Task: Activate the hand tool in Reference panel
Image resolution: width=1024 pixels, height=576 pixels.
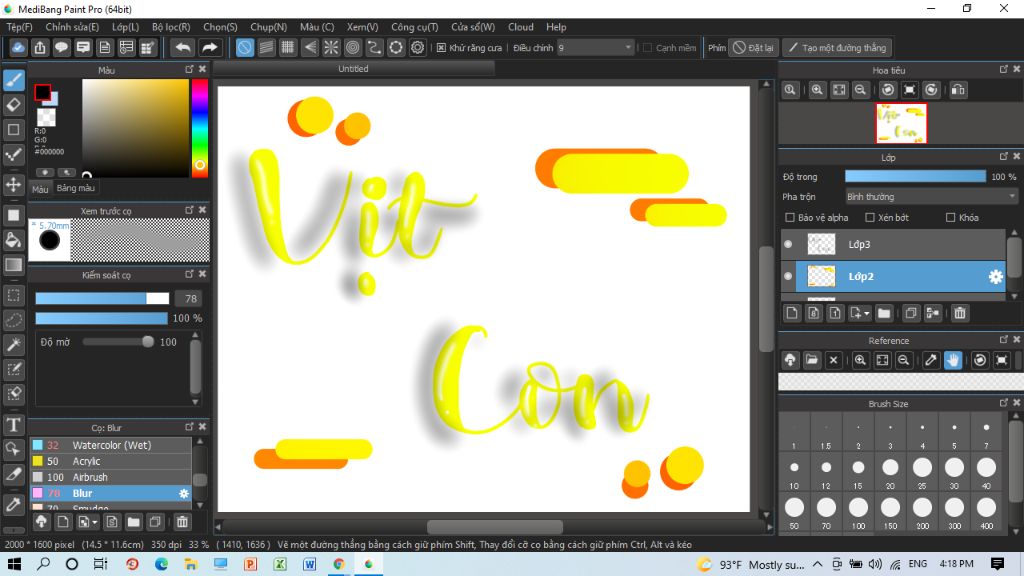Action: (x=953, y=360)
